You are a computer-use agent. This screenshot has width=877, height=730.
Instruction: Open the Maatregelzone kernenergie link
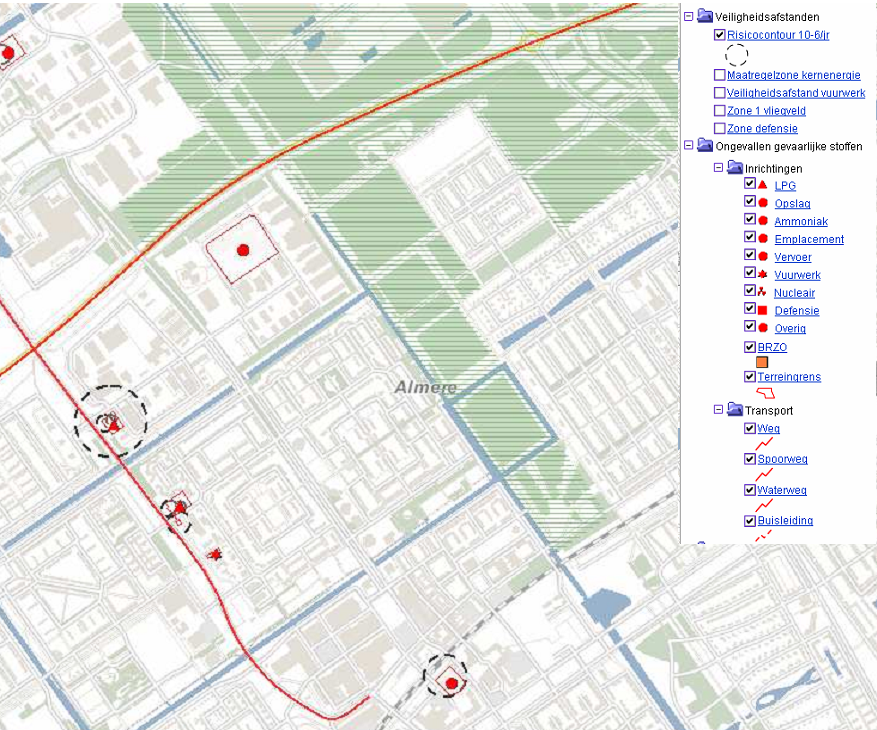[794, 75]
